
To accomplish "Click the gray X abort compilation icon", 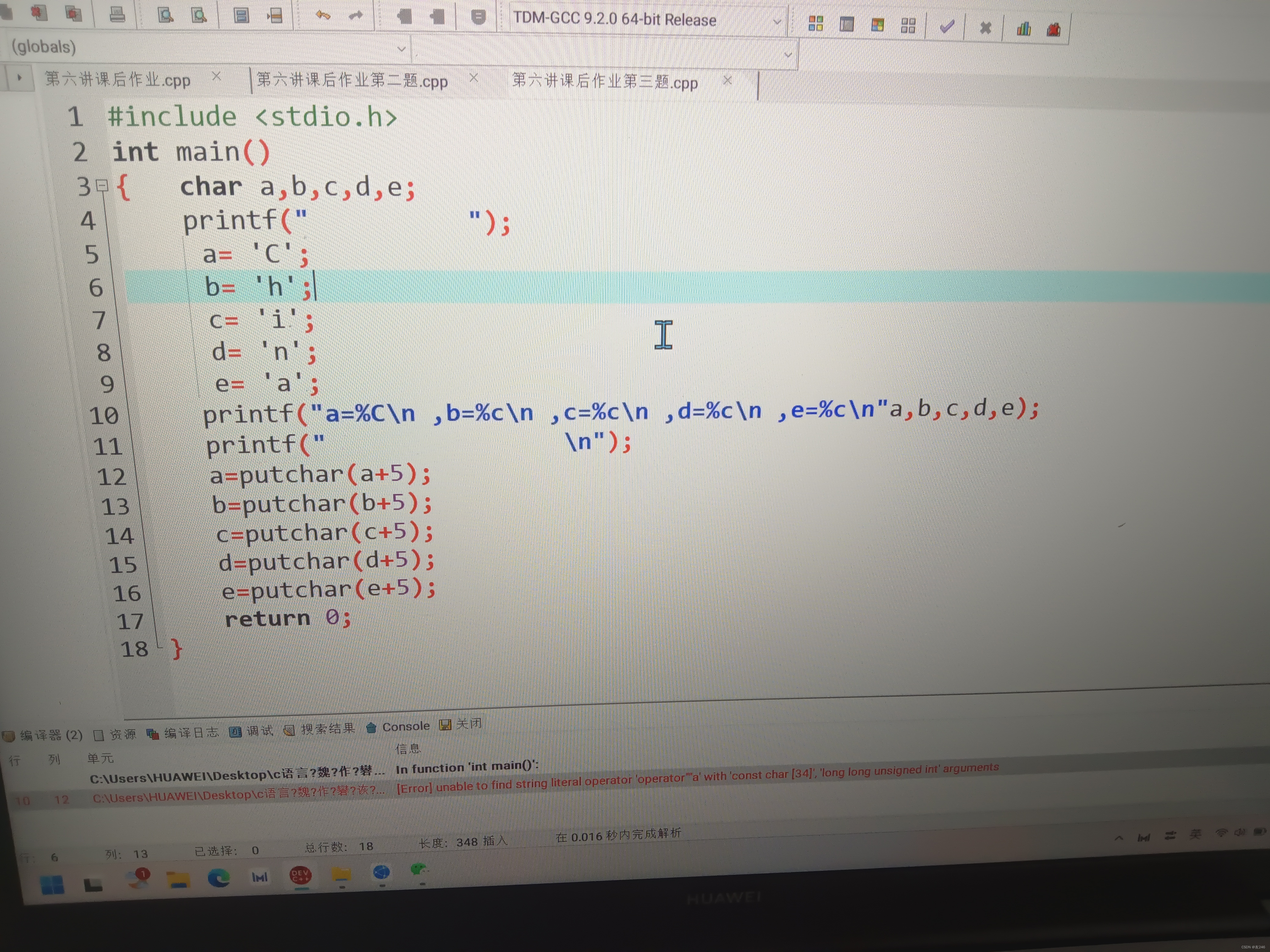I will [985, 27].
